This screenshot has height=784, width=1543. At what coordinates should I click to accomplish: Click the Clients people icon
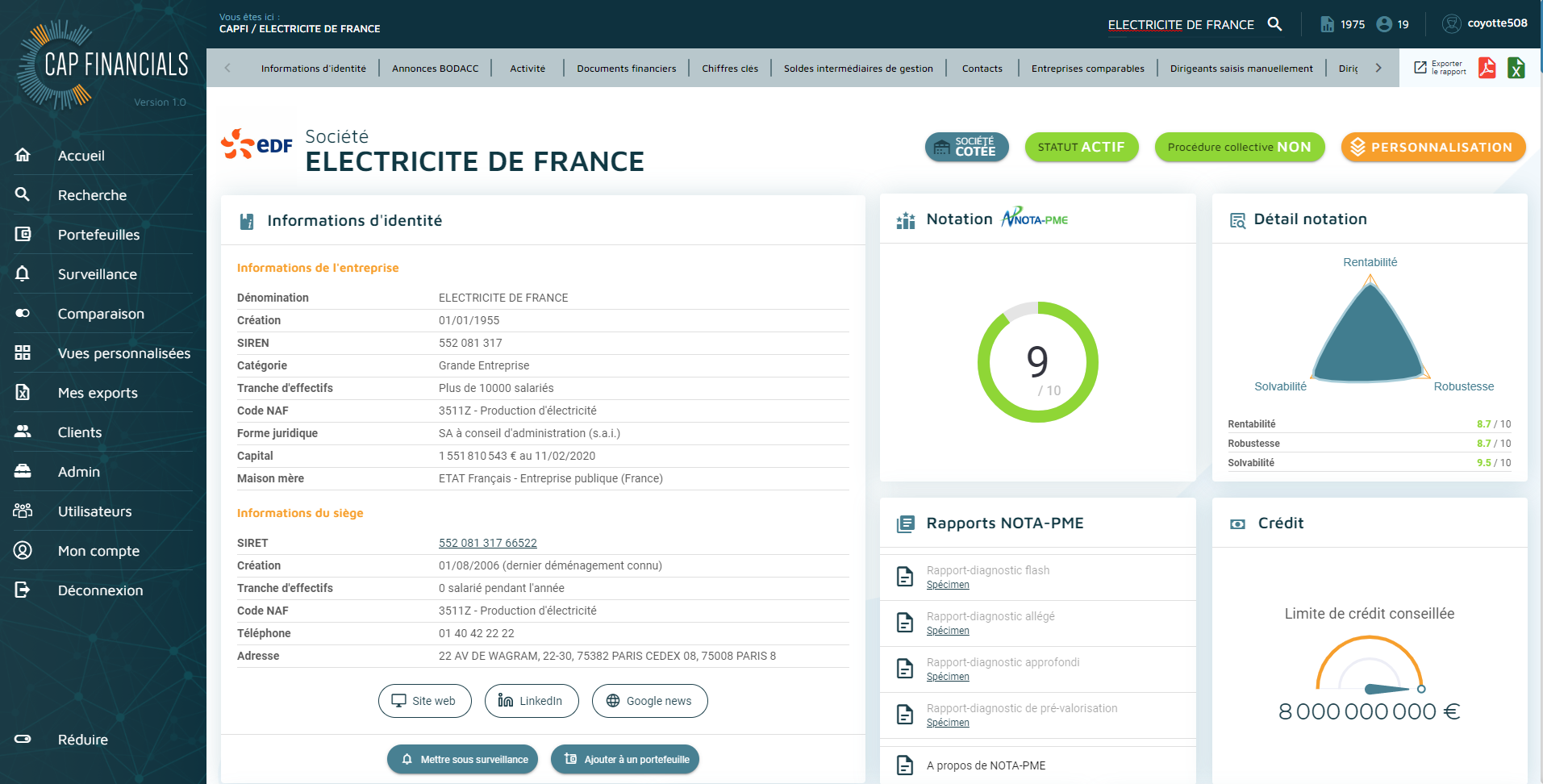(x=23, y=432)
